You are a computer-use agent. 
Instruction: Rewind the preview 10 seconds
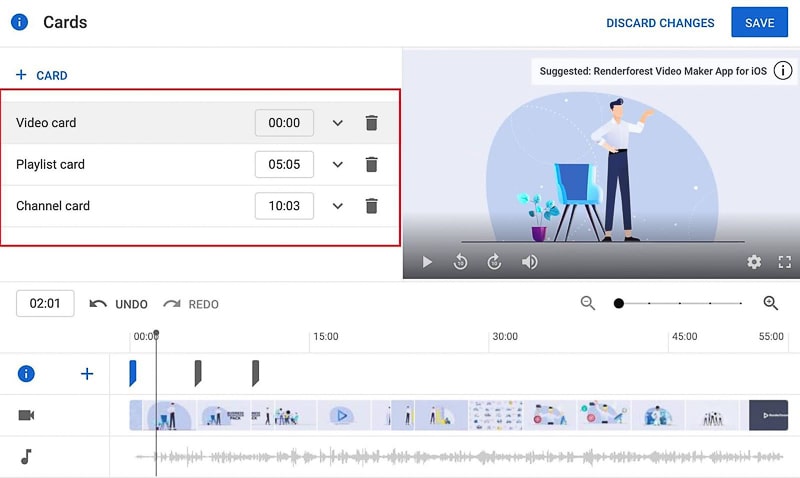point(460,262)
